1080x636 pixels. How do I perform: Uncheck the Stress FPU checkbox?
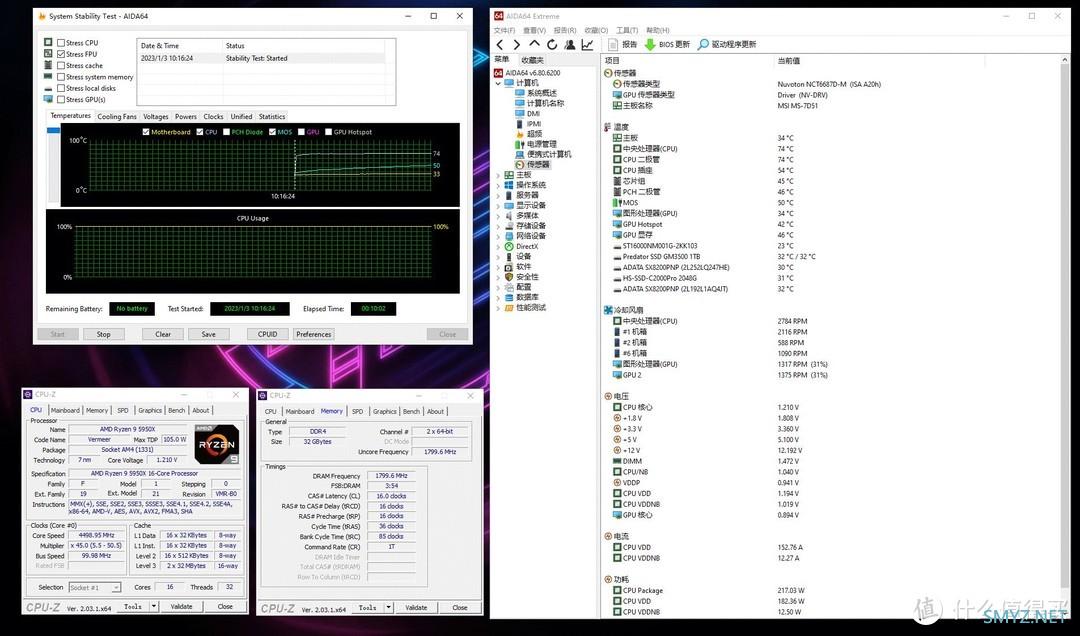[x=61, y=54]
